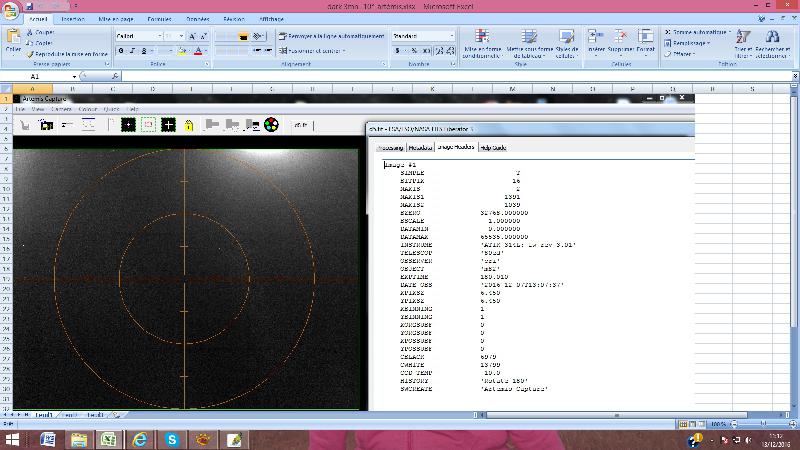The height and width of the screenshot is (450, 800).
Task: Click the Couper scissors icon
Action: tap(30, 32)
